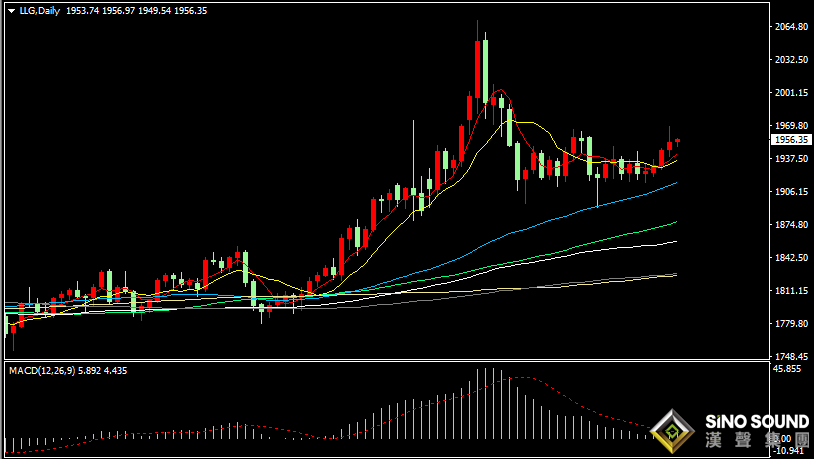Image resolution: width=814 pixels, height=459 pixels.
Task: Click the MACD(12,26,9) indicator label
Action: (x=42, y=371)
